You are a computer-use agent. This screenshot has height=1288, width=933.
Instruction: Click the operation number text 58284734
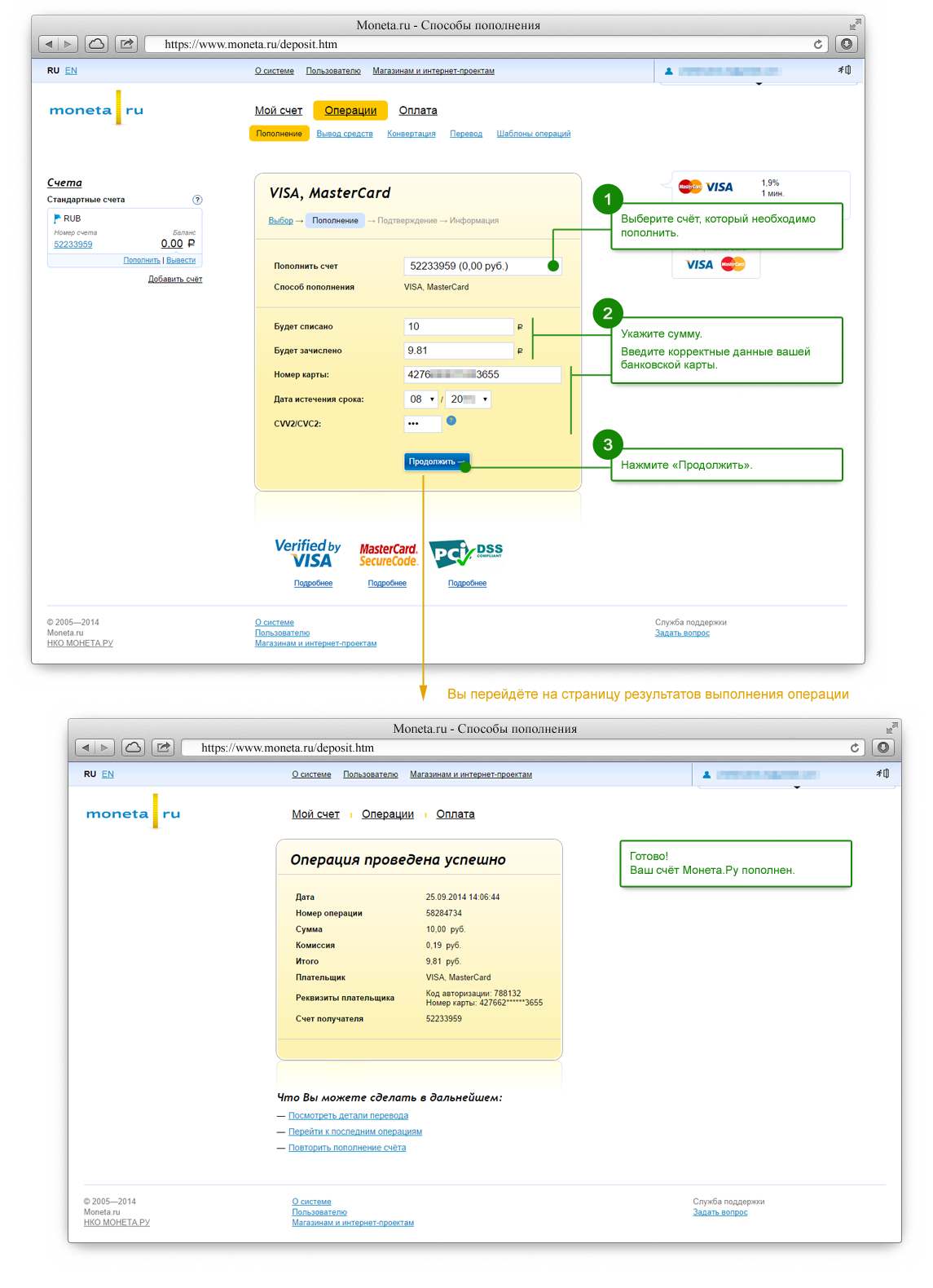(x=444, y=913)
